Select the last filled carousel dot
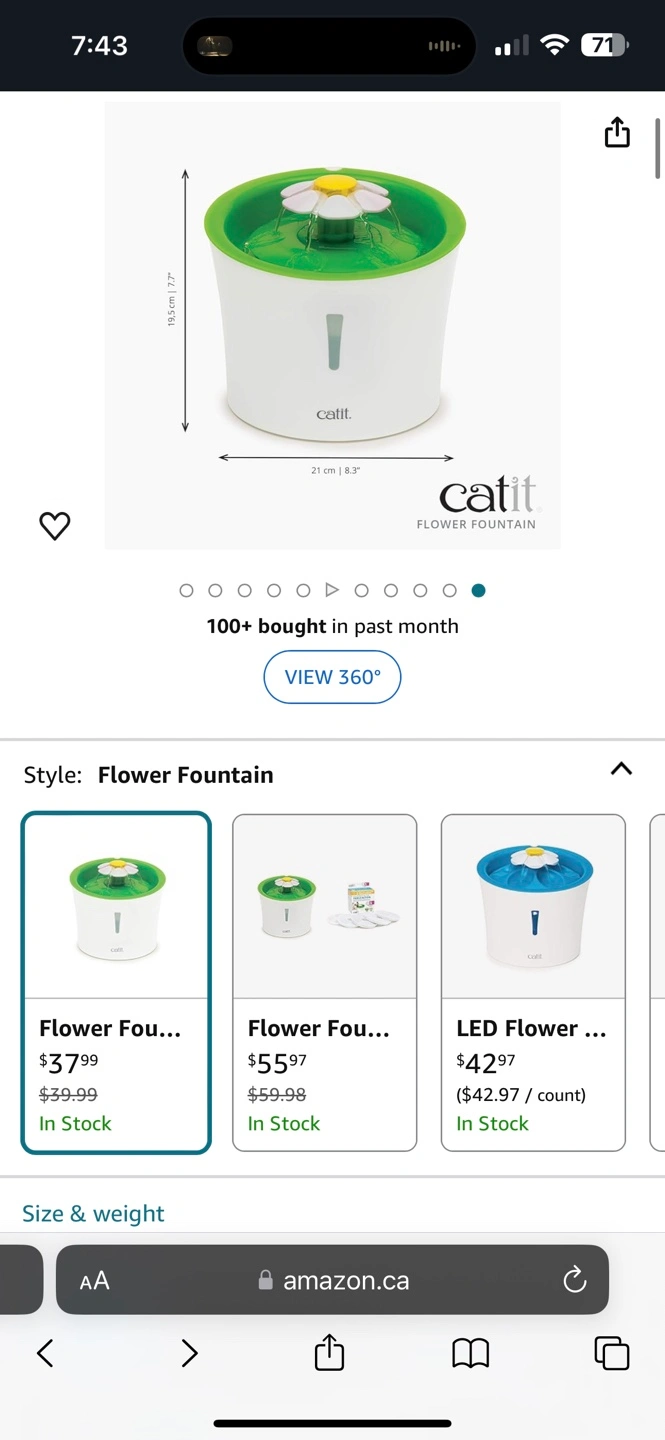The height and width of the screenshot is (1440, 665). (x=478, y=590)
